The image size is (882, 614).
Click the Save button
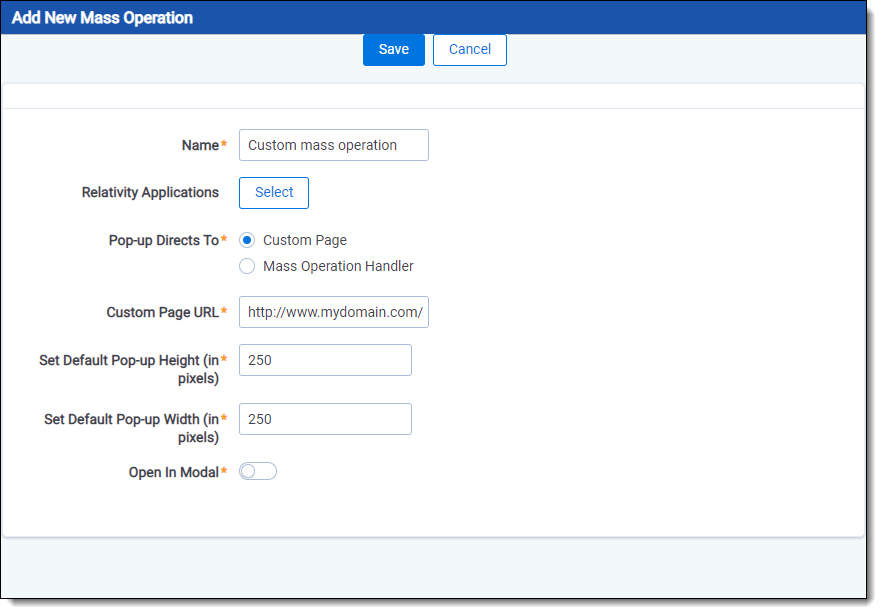pos(393,49)
